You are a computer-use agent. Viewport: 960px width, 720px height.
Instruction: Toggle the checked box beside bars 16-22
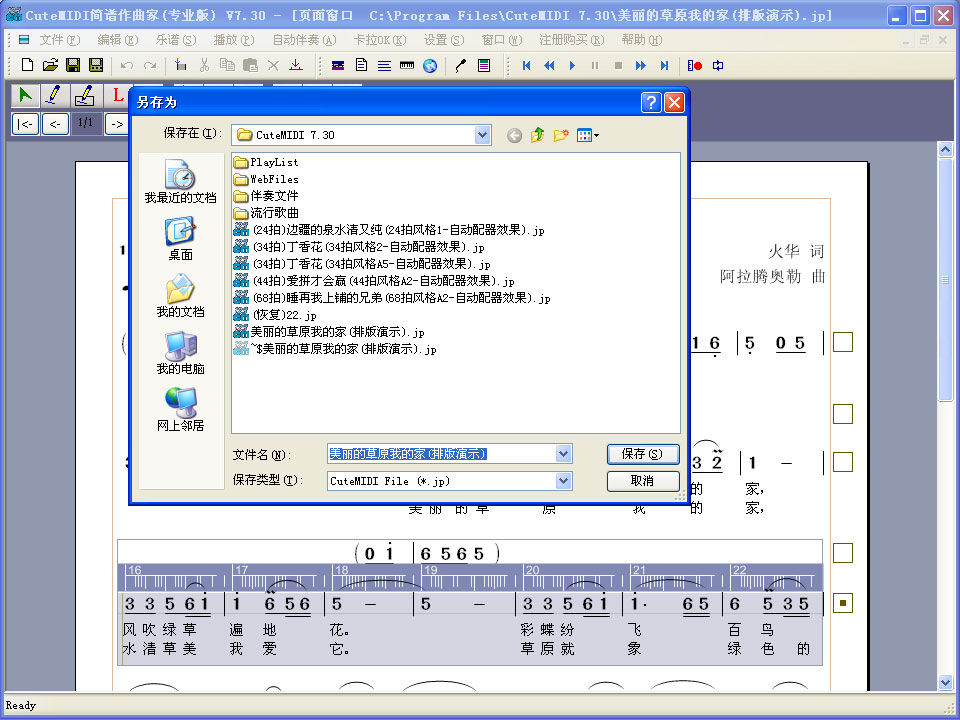[843, 603]
